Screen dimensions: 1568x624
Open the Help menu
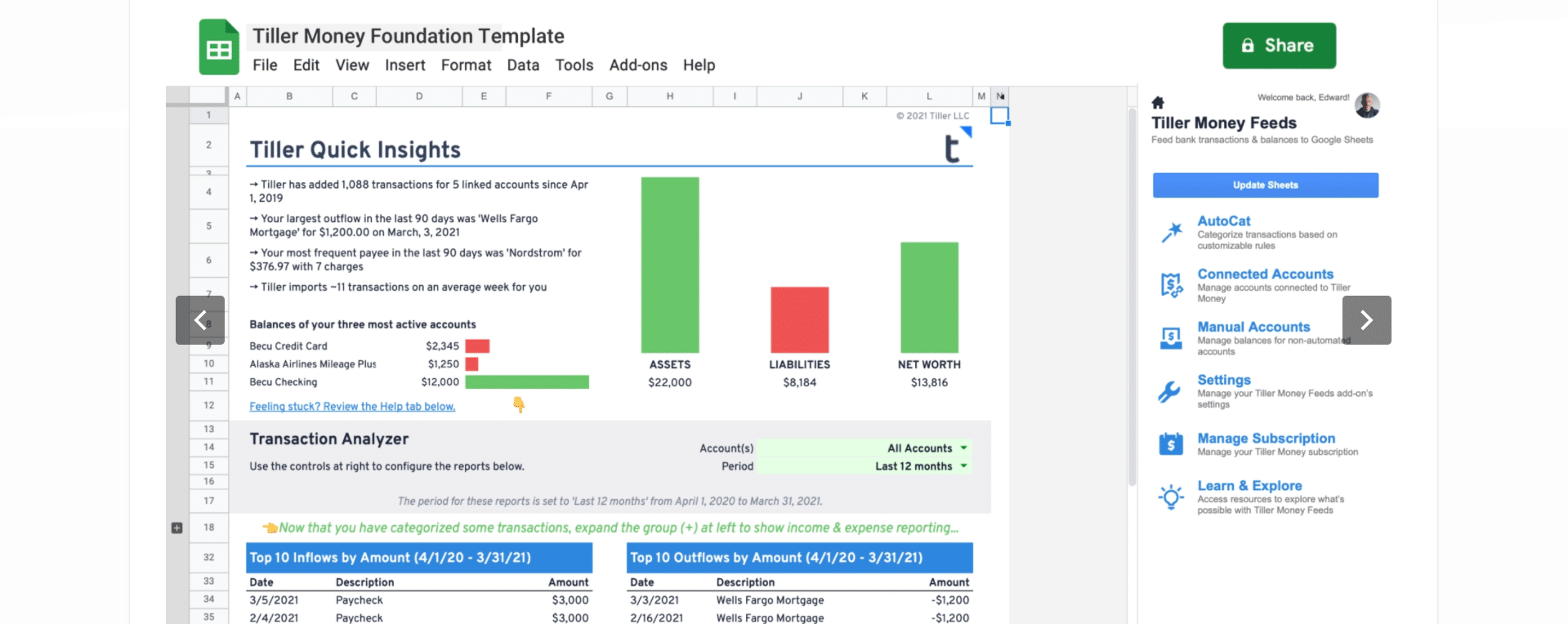[699, 65]
